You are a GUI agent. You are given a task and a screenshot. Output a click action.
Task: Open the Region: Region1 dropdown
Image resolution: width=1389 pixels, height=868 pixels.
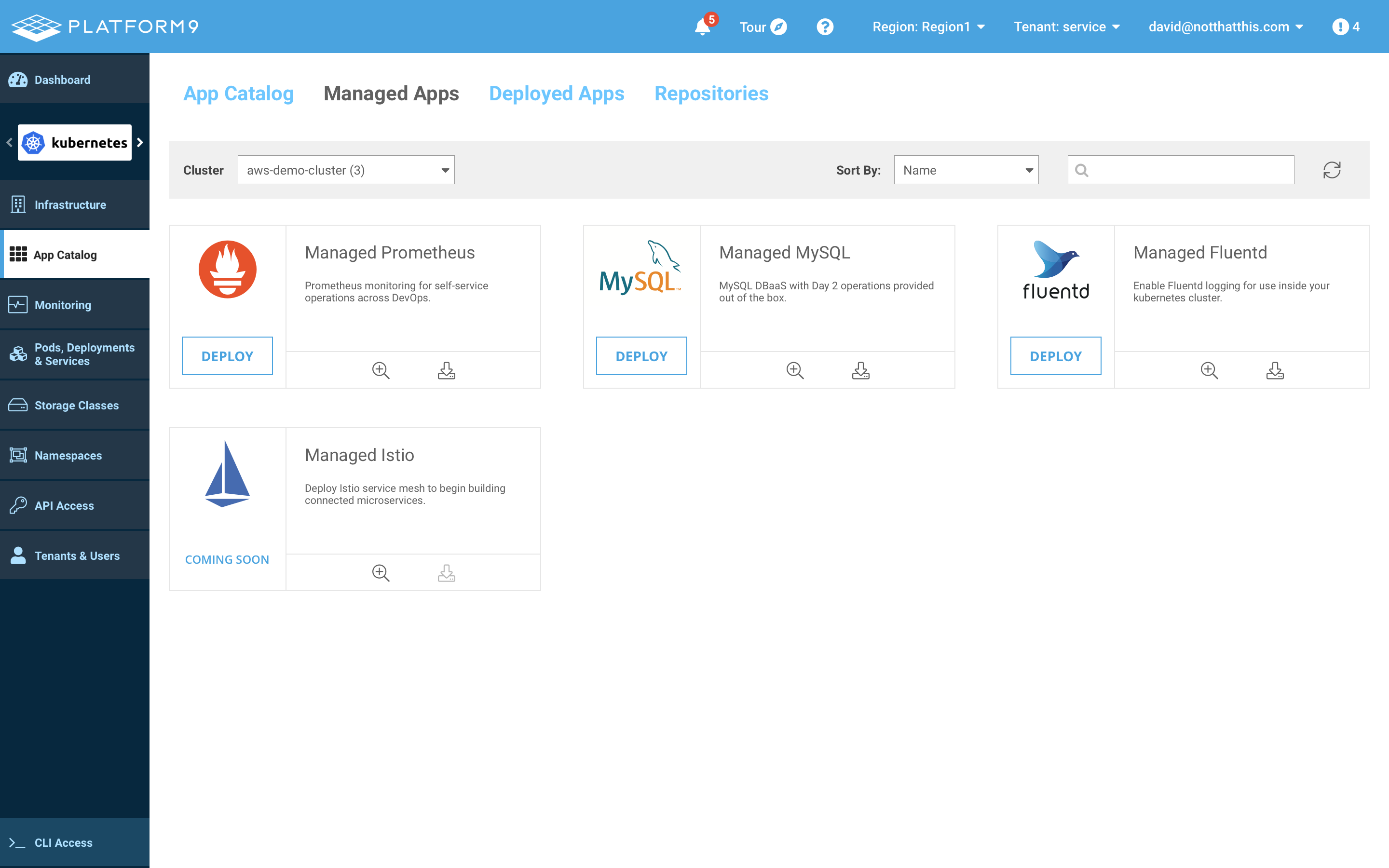pos(929,27)
